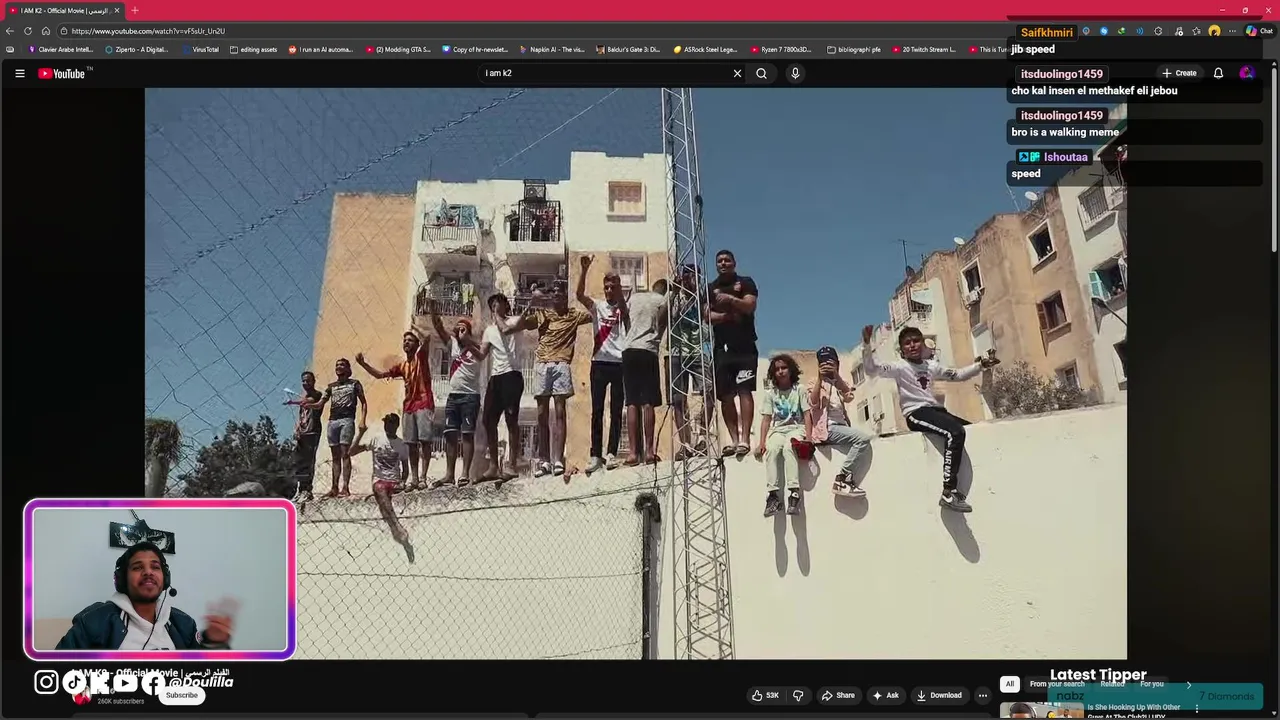Select the All filter chip
This screenshot has height=720, width=1280.
tap(1010, 684)
